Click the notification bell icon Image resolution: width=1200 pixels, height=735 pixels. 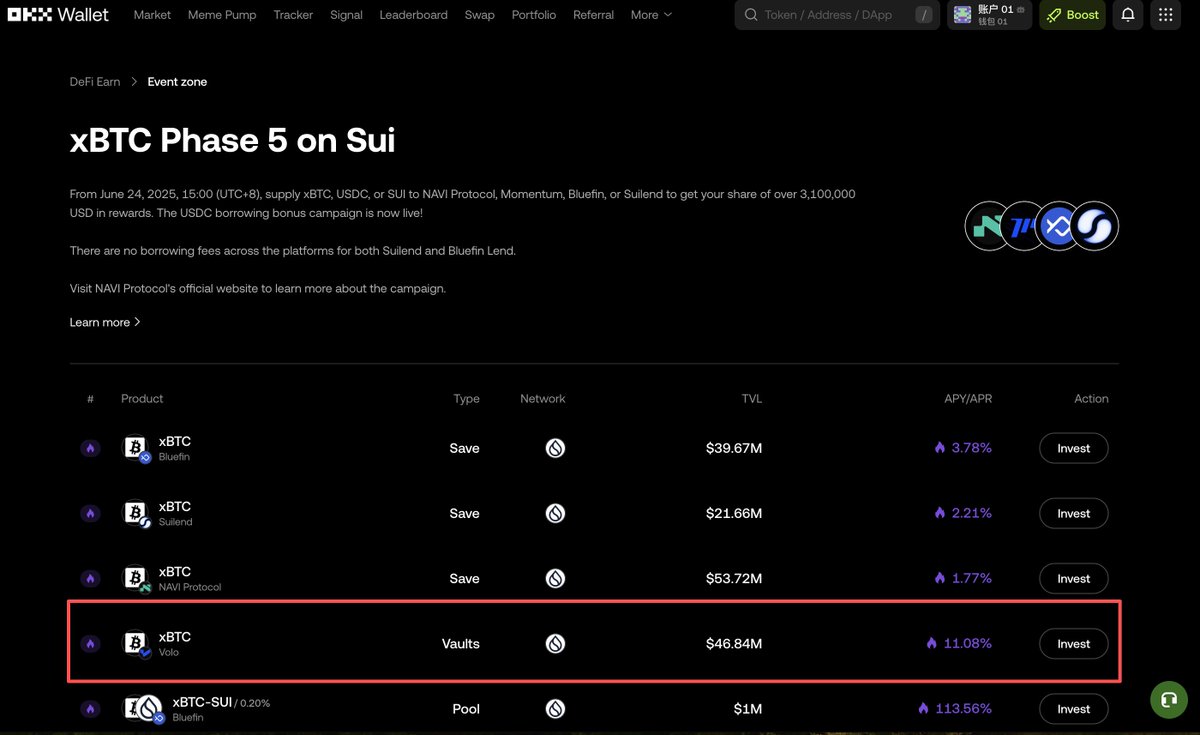click(x=1127, y=15)
